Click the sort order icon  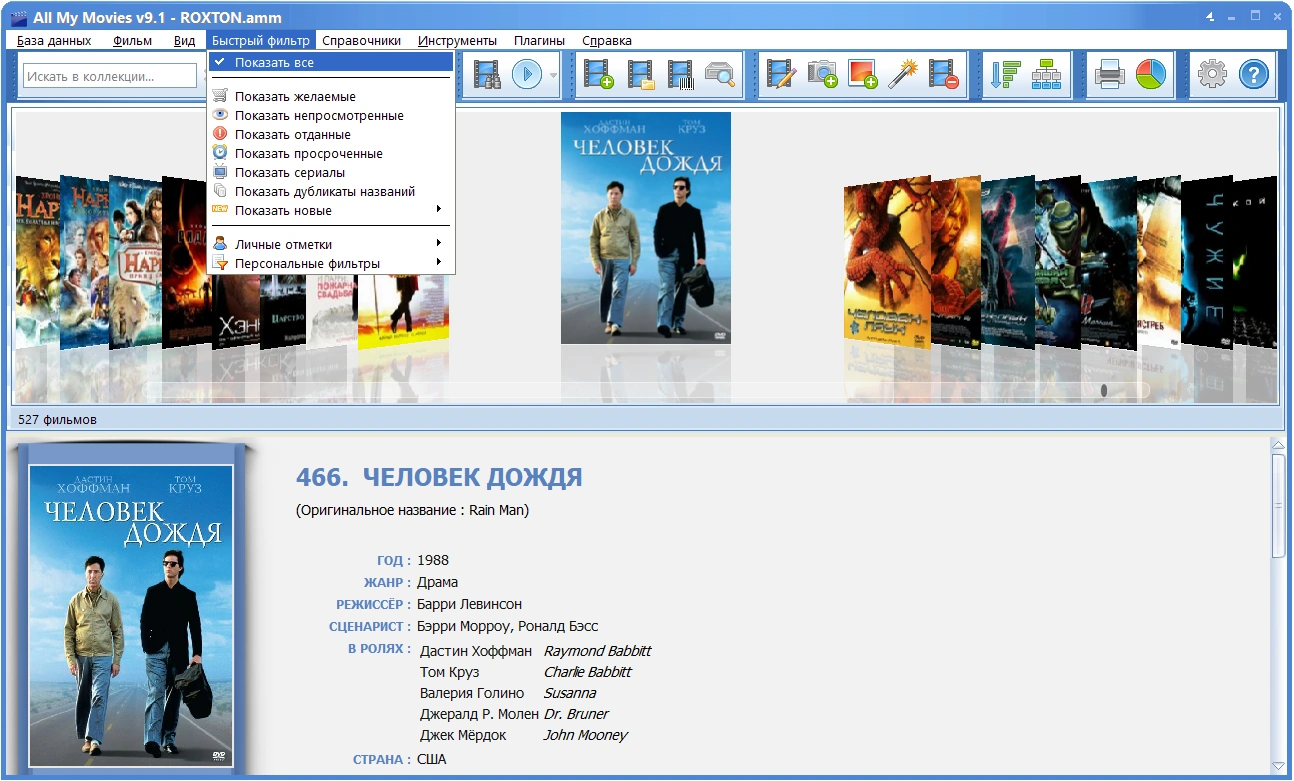point(1004,75)
